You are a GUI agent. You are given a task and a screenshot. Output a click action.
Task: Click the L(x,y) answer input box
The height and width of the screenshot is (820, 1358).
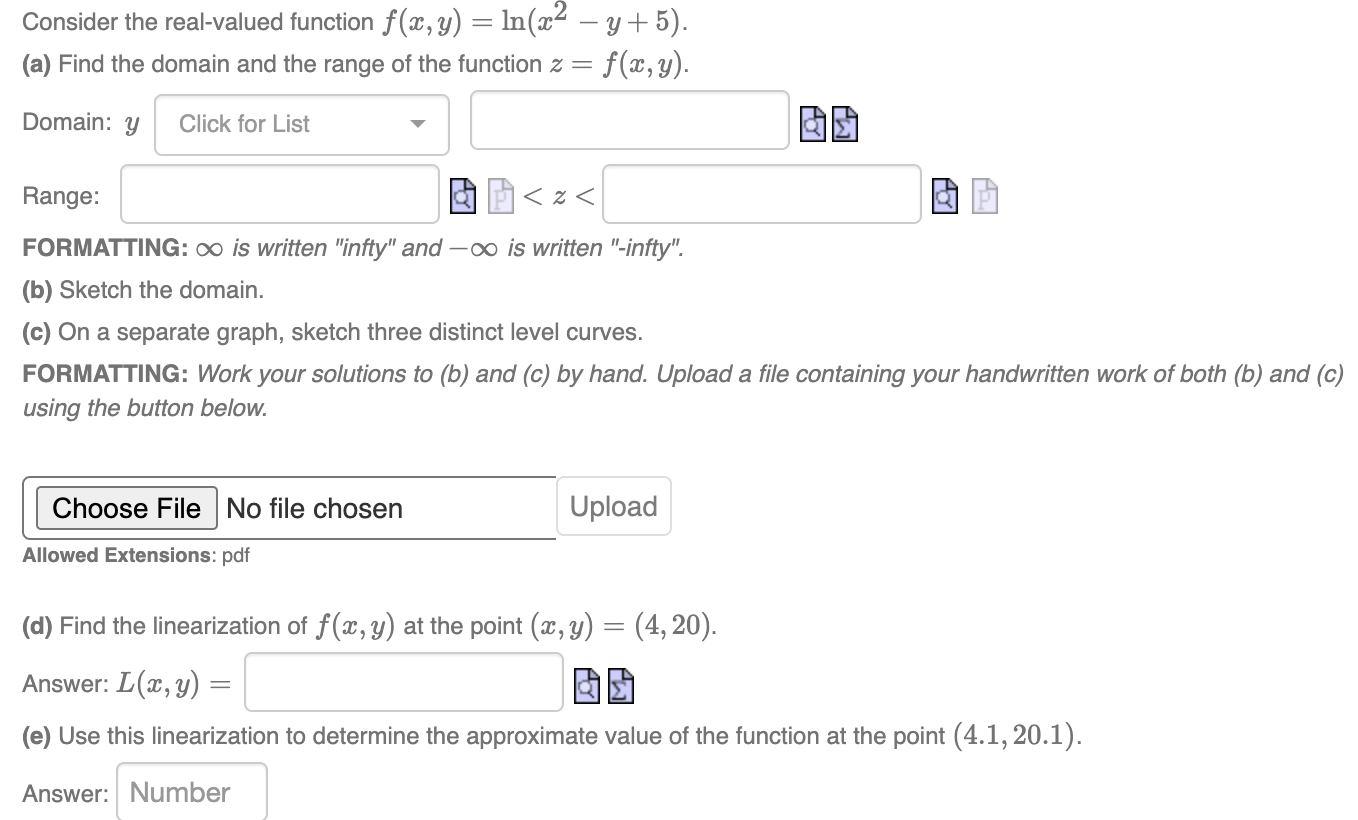tap(403, 682)
